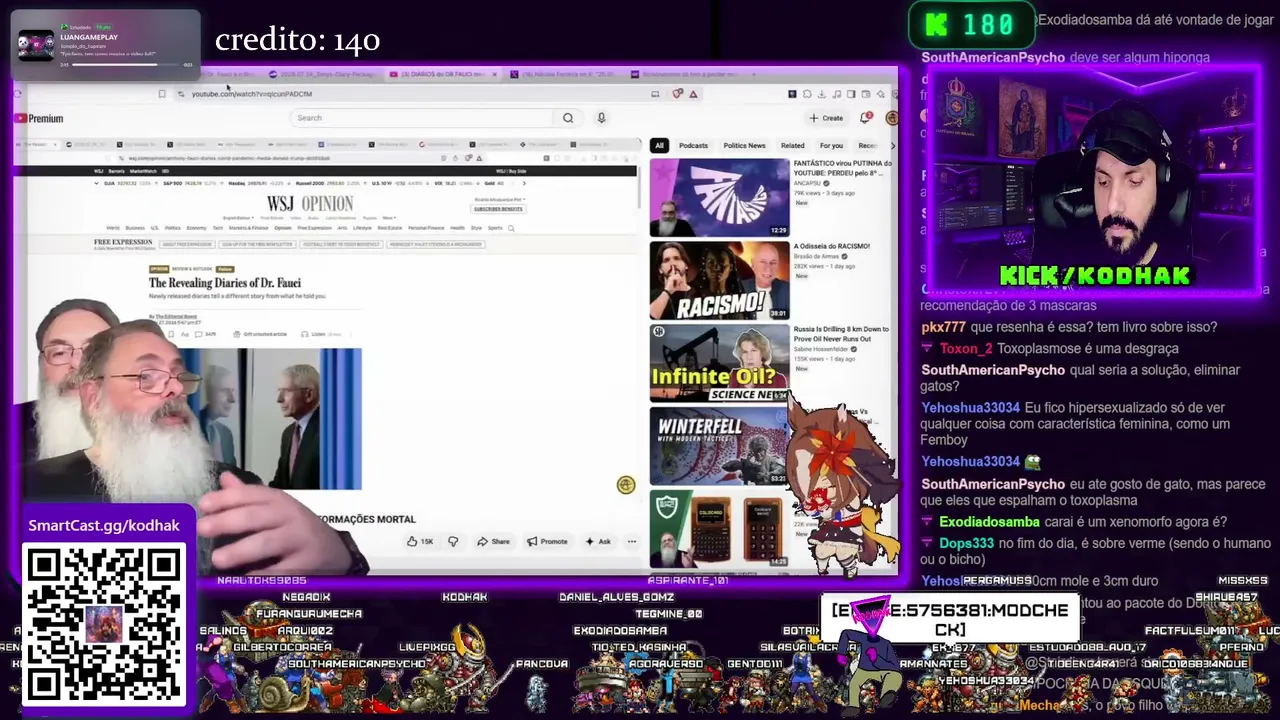This screenshot has height=720, width=1280.
Task: Click the Create video button
Action: pyautogui.click(x=826, y=118)
